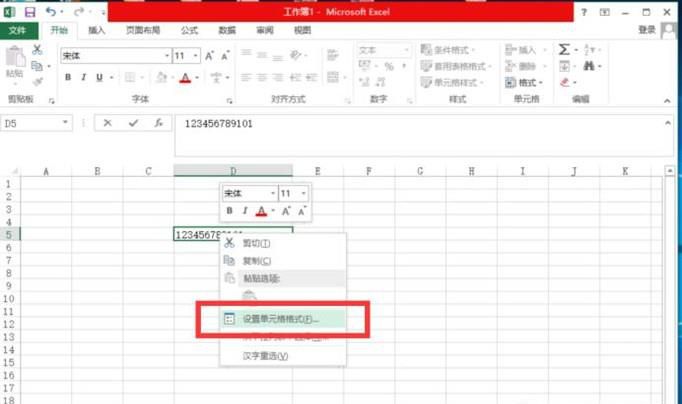Viewport: 682px width, 404px height.
Task: Switch to the 插入 ribbon tab
Action: pos(97,30)
